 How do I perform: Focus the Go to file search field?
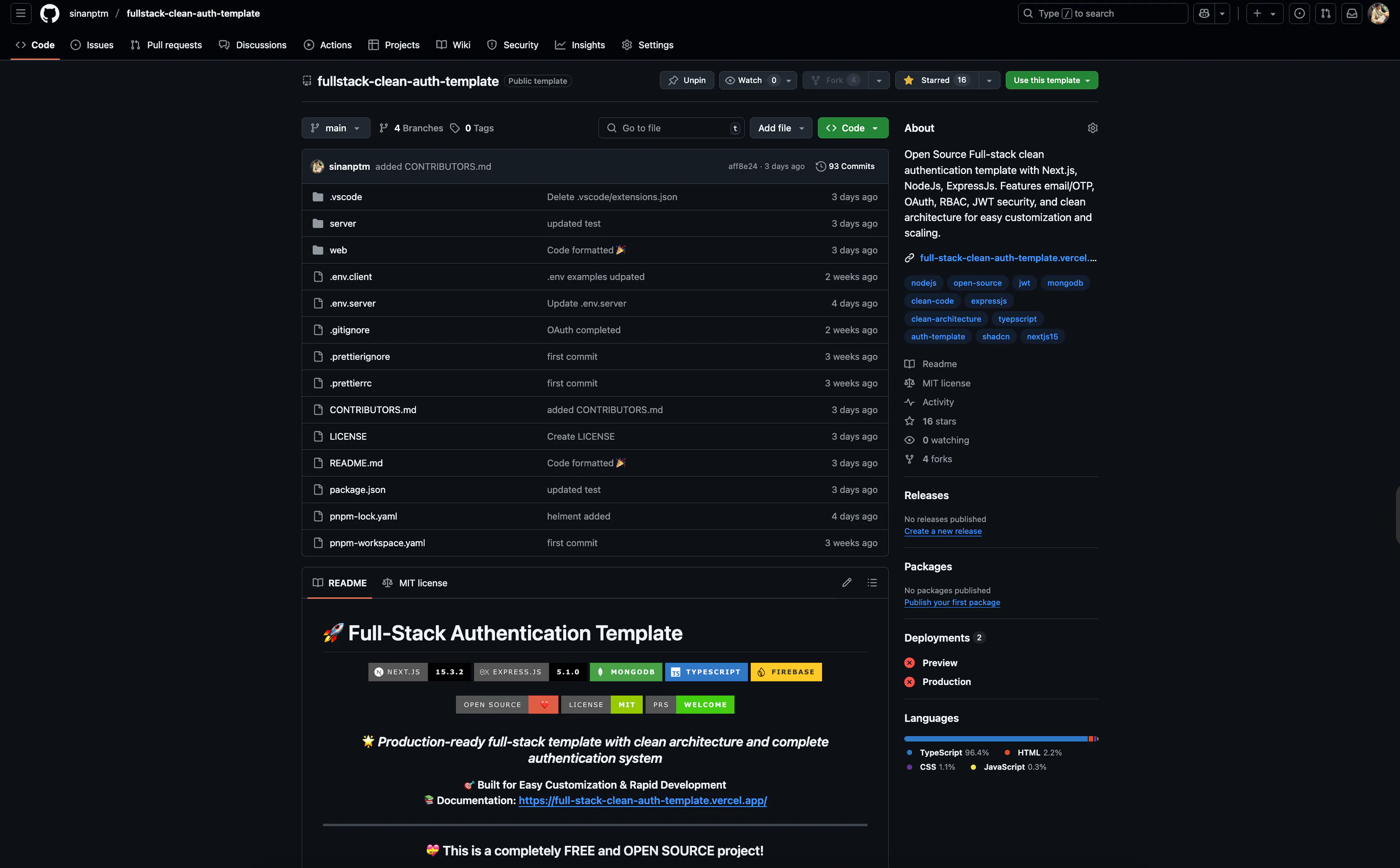pyautogui.click(x=671, y=128)
